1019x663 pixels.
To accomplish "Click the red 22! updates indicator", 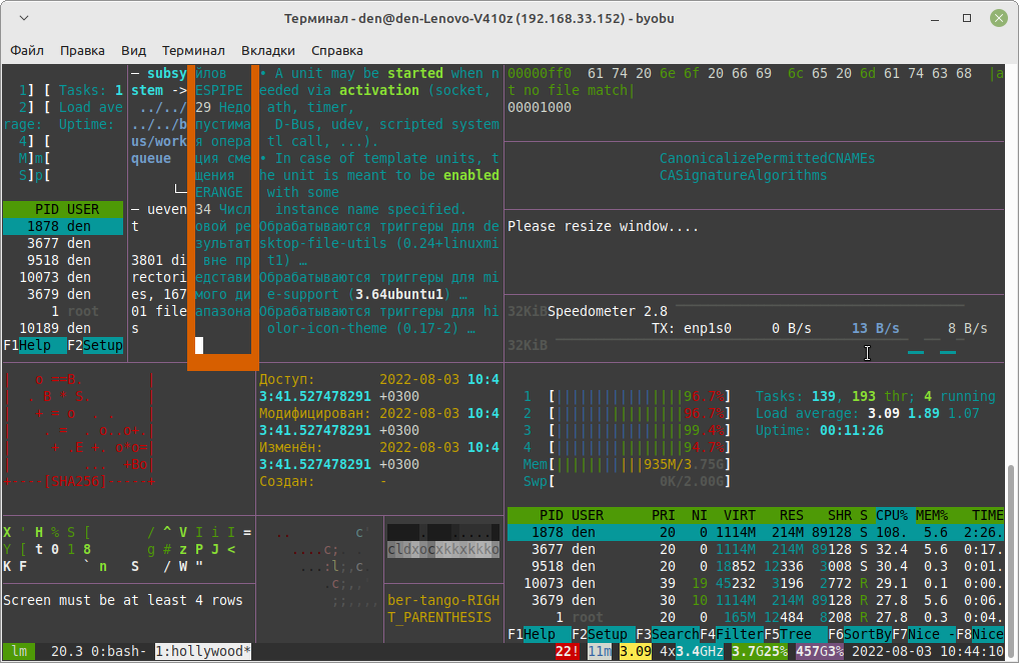I will (x=567, y=651).
